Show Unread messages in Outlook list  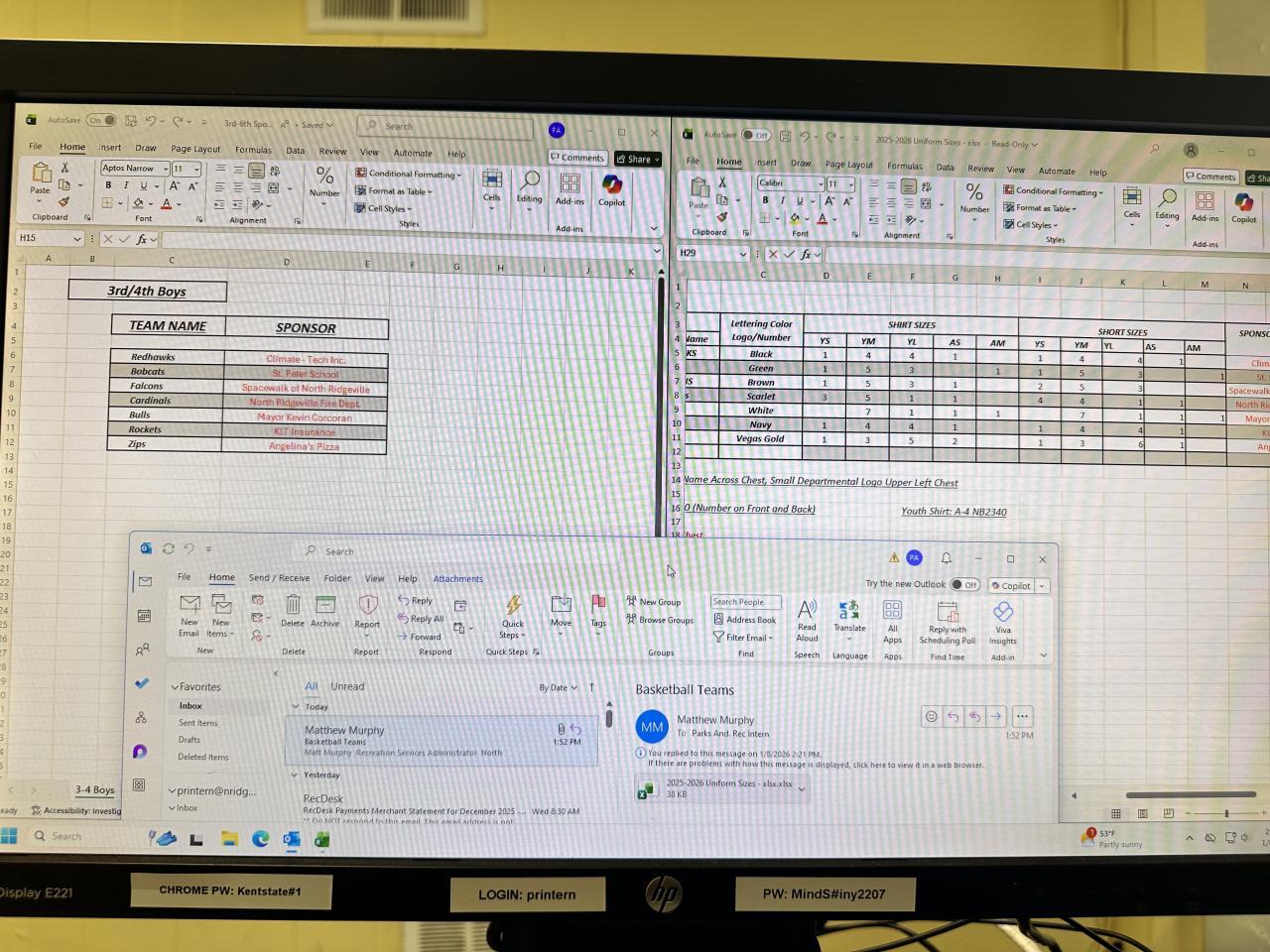click(347, 686)
